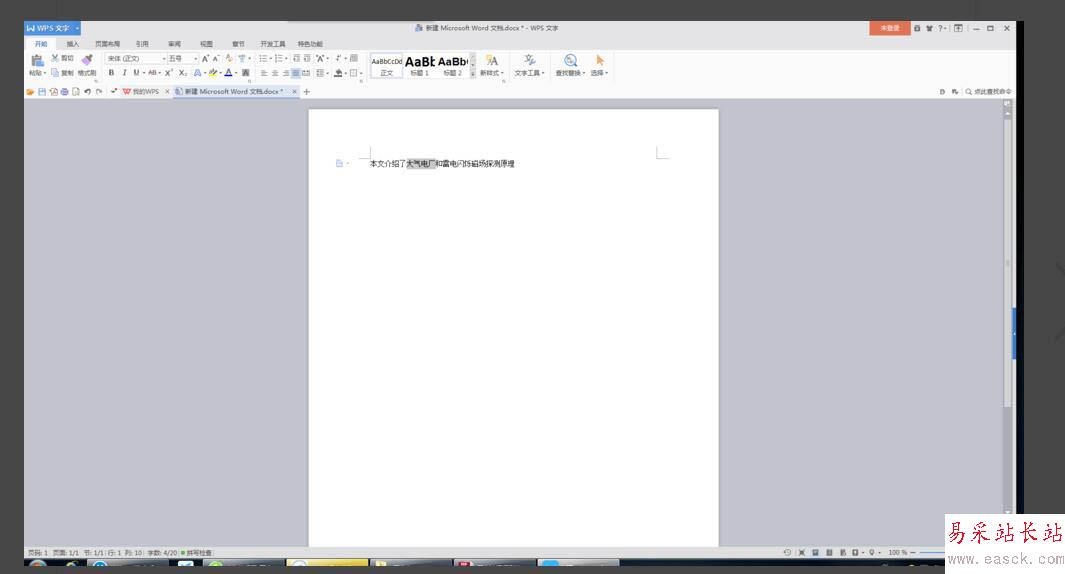Apply the Heading 1 style
Screen dimensions: 1065x574
pyautogui.click(x=420, y=66)
